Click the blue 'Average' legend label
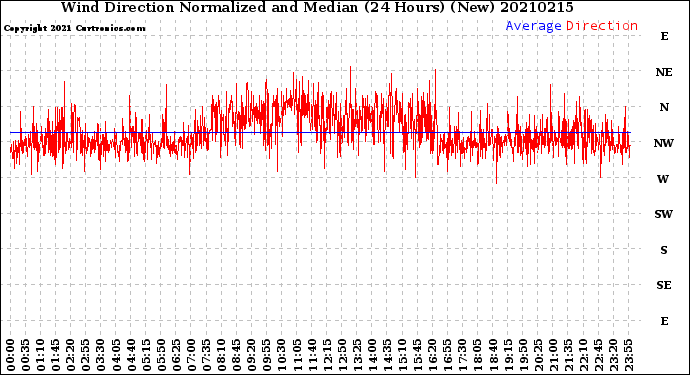The width and height of the screenshot is (690, 375). coord(533,26)
